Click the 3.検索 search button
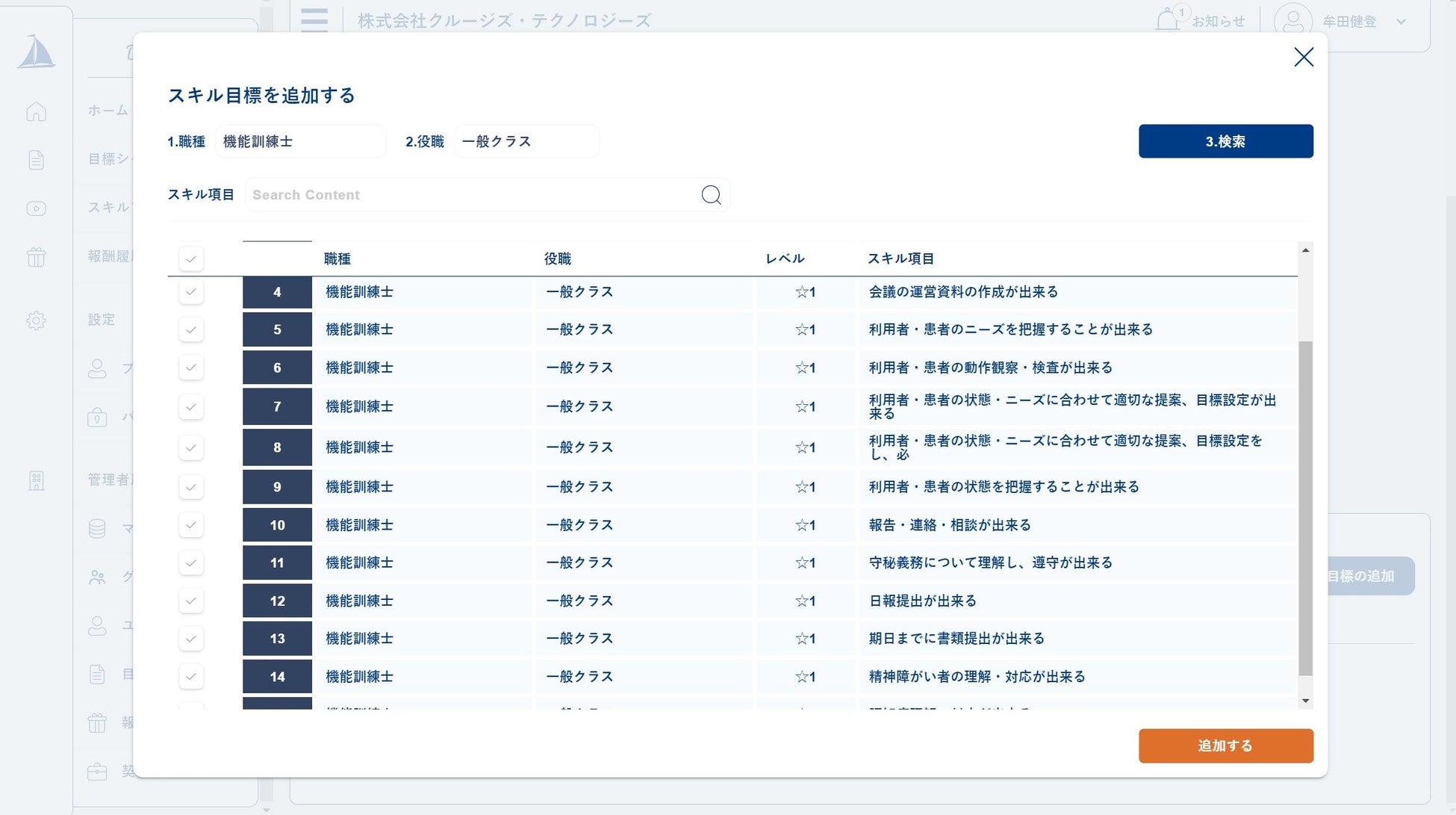 coord(1225,141)
